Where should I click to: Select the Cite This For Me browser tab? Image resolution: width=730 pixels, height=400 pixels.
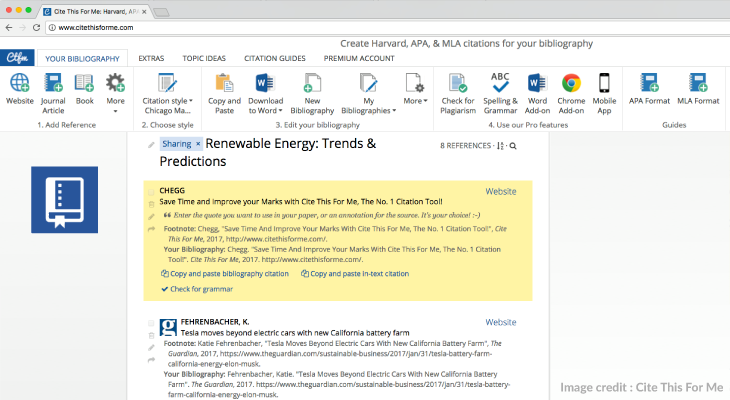click(x=93, y=12)
